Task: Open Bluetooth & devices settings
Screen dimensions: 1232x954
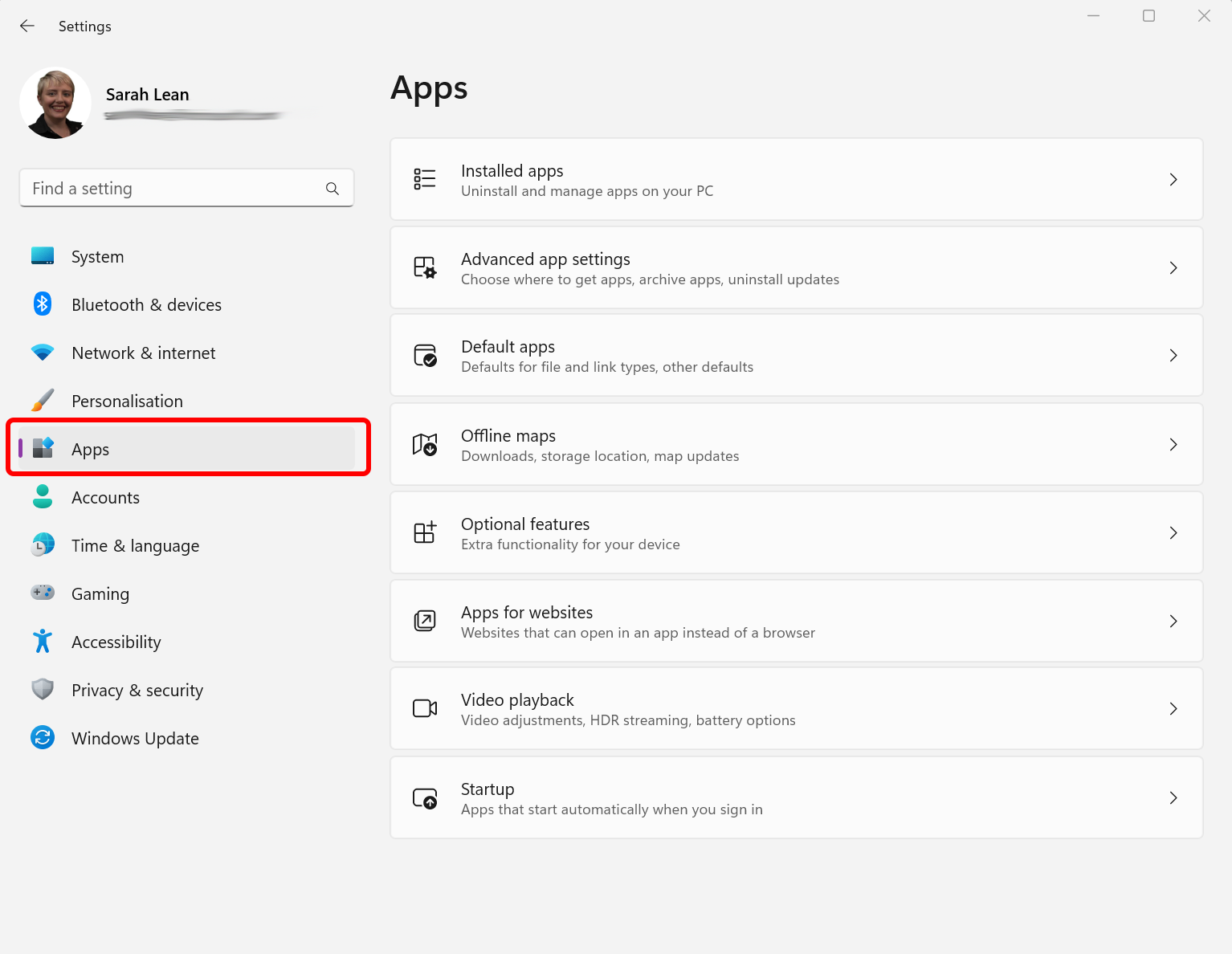Action: tap(42, 304)
